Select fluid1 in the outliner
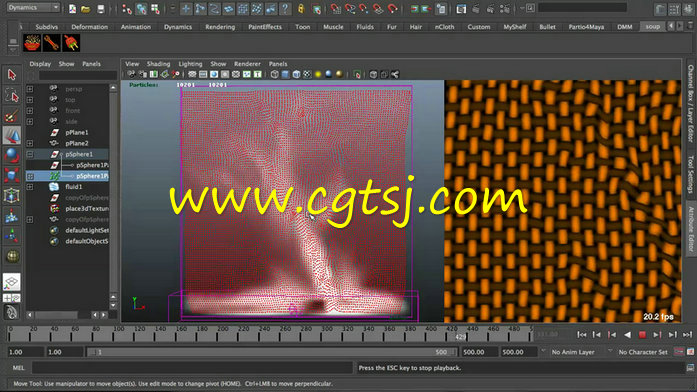 [74, 187]
